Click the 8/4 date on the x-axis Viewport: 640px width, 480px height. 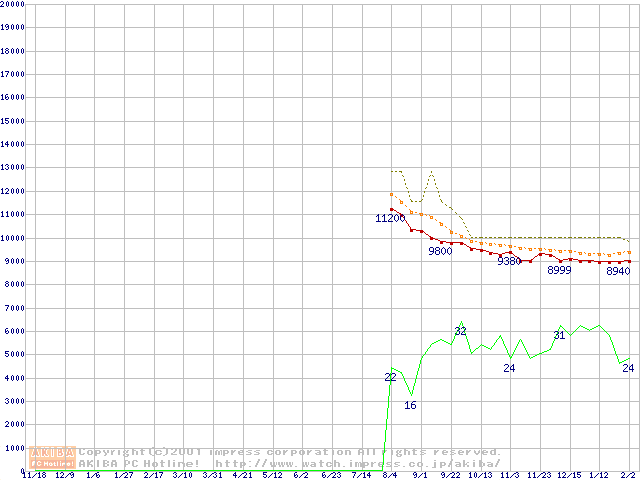point(390,476)
